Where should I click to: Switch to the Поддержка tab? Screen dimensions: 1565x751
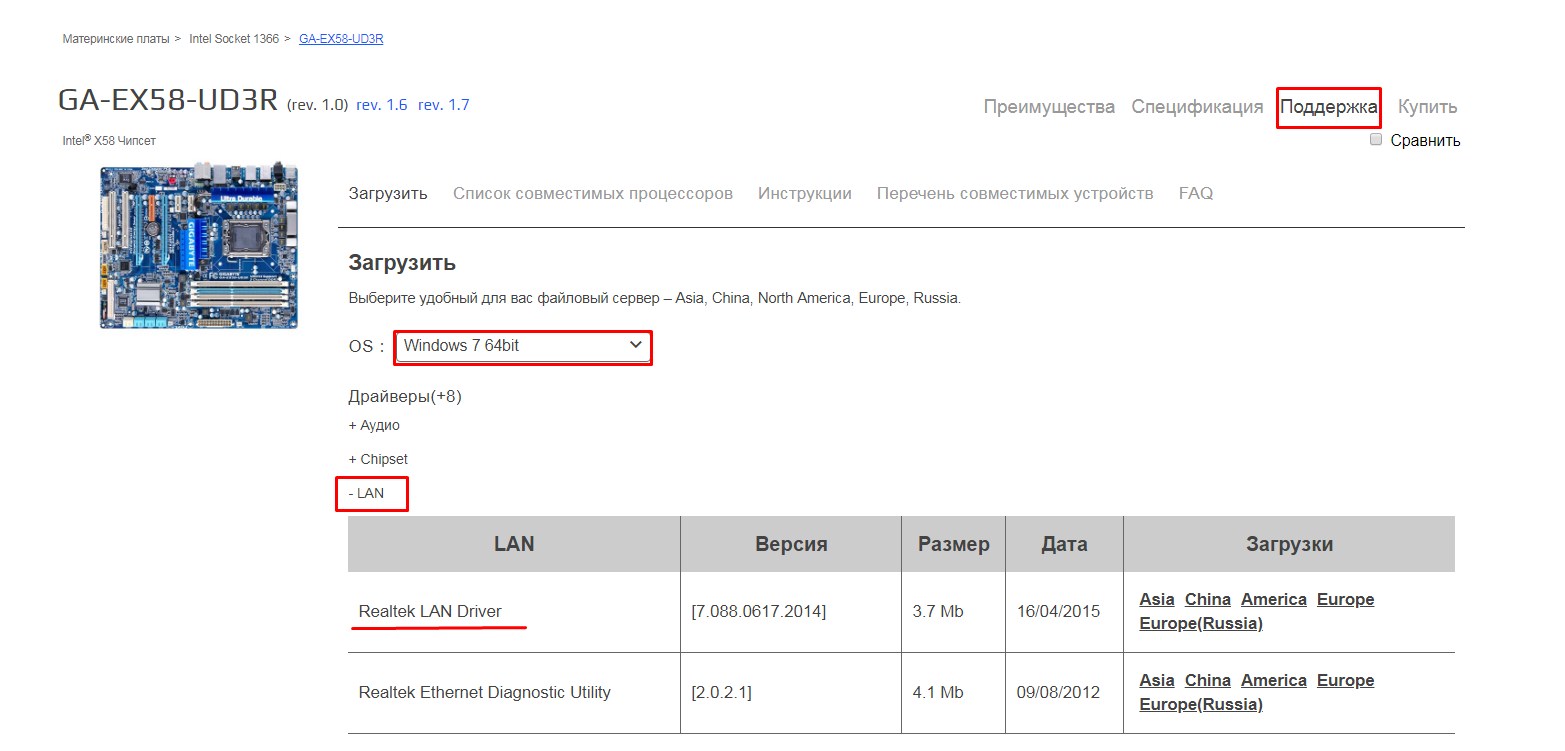coord(1329,107)
